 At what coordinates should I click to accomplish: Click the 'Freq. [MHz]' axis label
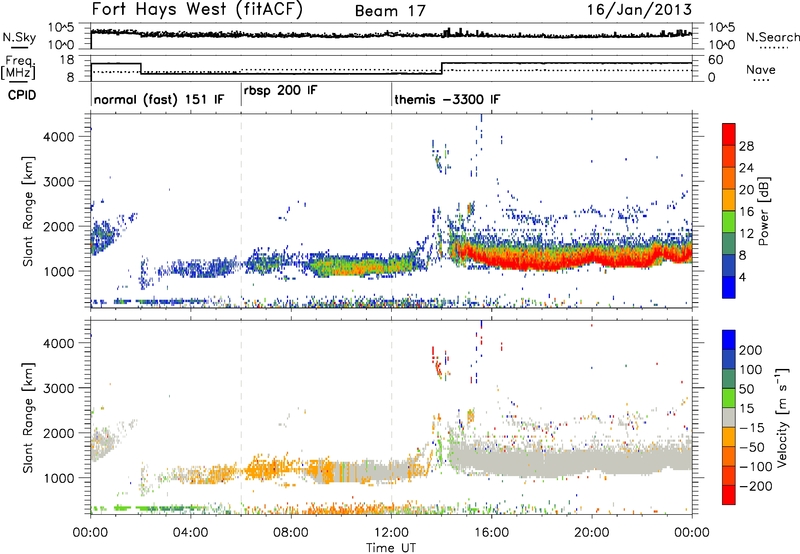(19, 67)
